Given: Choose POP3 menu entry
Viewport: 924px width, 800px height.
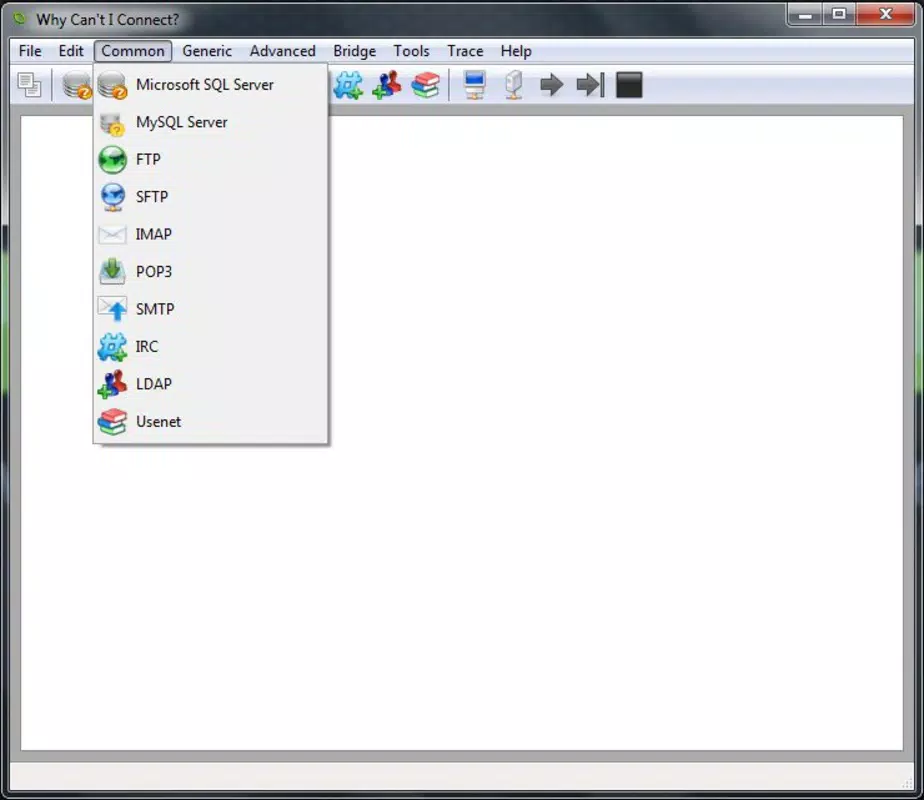Looking at the screenshot, I should tap(210, 272).
